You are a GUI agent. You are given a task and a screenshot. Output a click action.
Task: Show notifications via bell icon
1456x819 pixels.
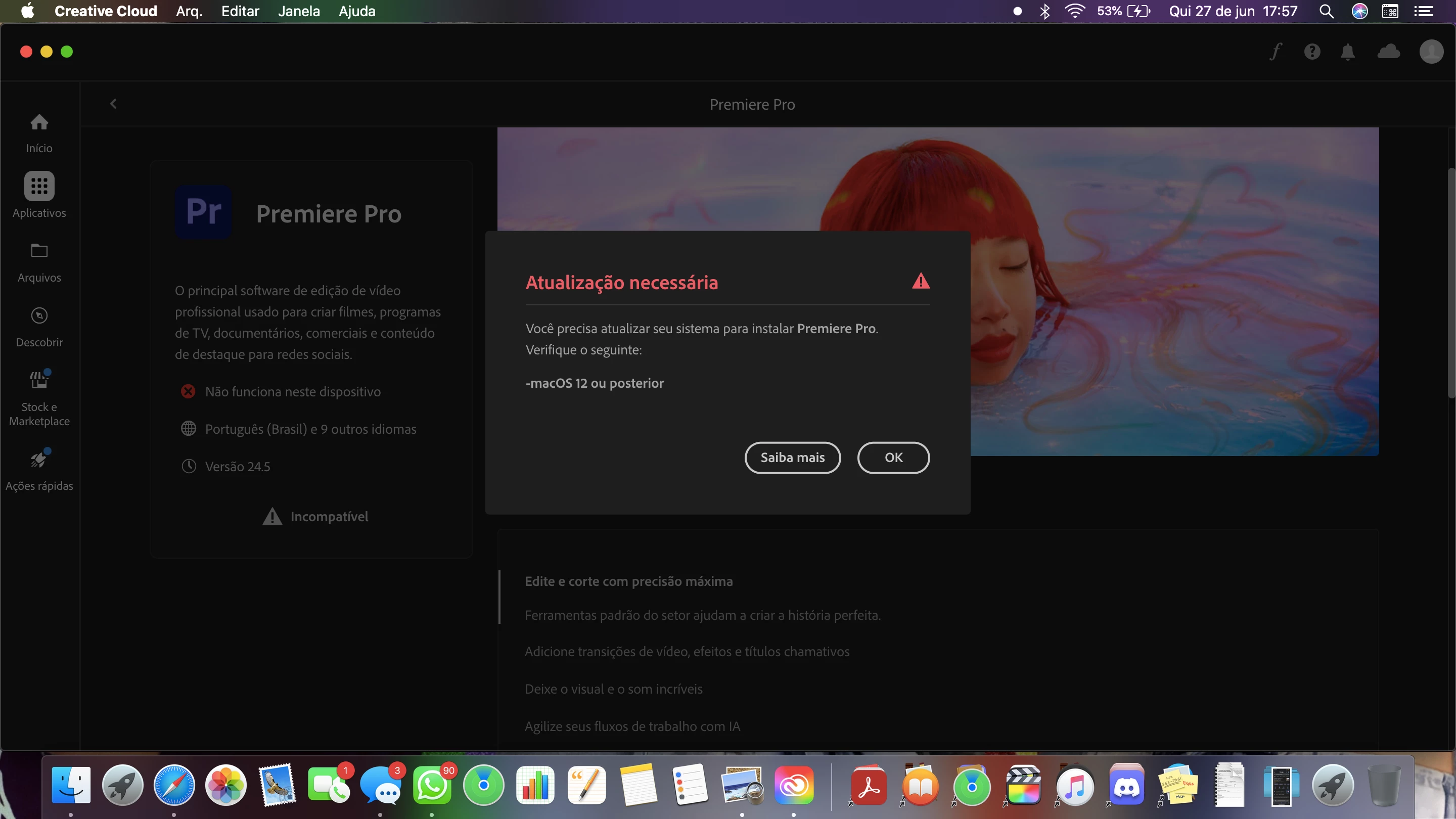point(1347,52)
